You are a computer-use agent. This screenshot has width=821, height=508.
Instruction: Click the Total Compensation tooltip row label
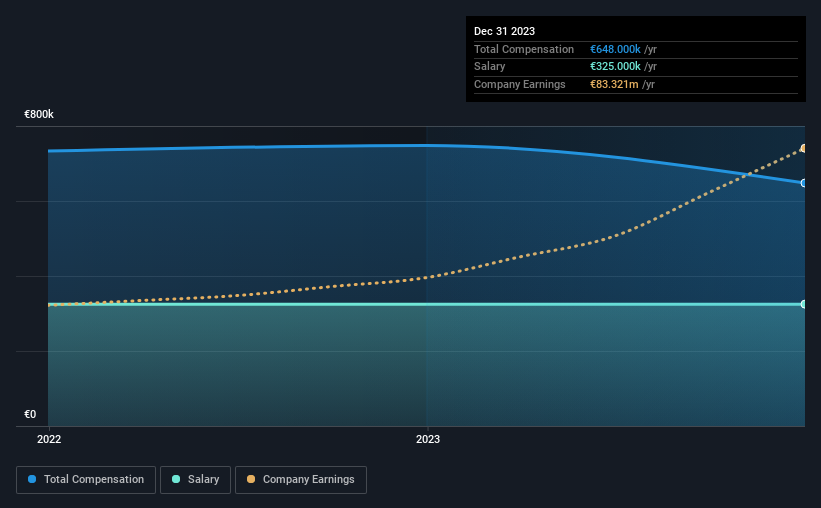pyautogui.click(x=524, y=49)
